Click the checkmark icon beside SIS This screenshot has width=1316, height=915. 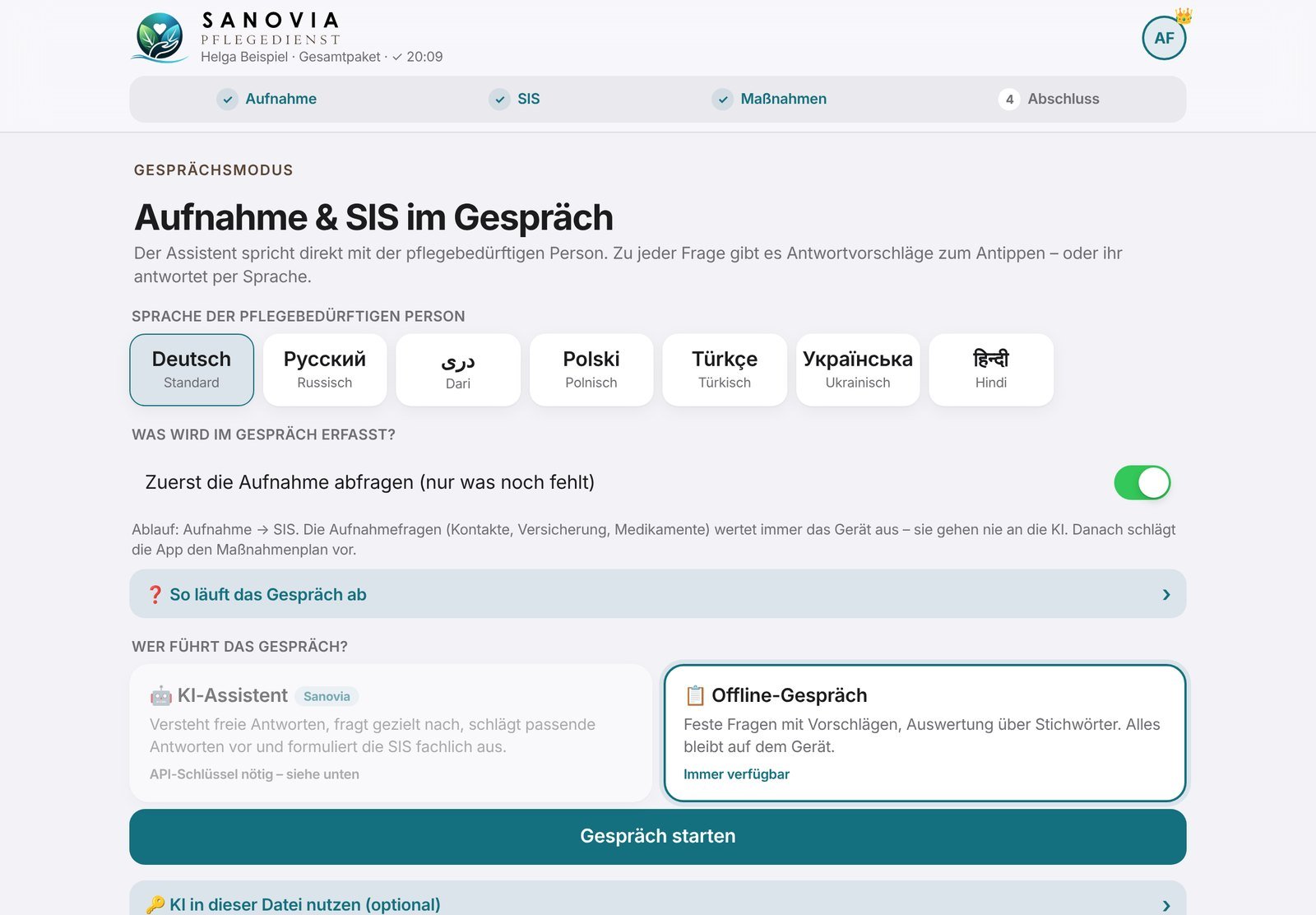499,100
